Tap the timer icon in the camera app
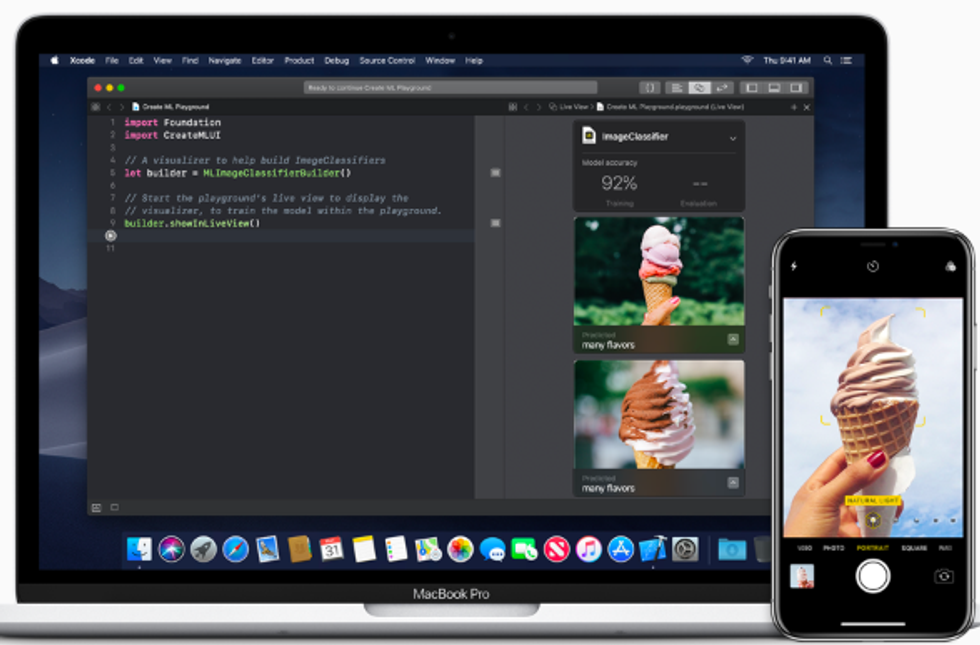Viewport: 980px width, 645px height. pos(872,267)
